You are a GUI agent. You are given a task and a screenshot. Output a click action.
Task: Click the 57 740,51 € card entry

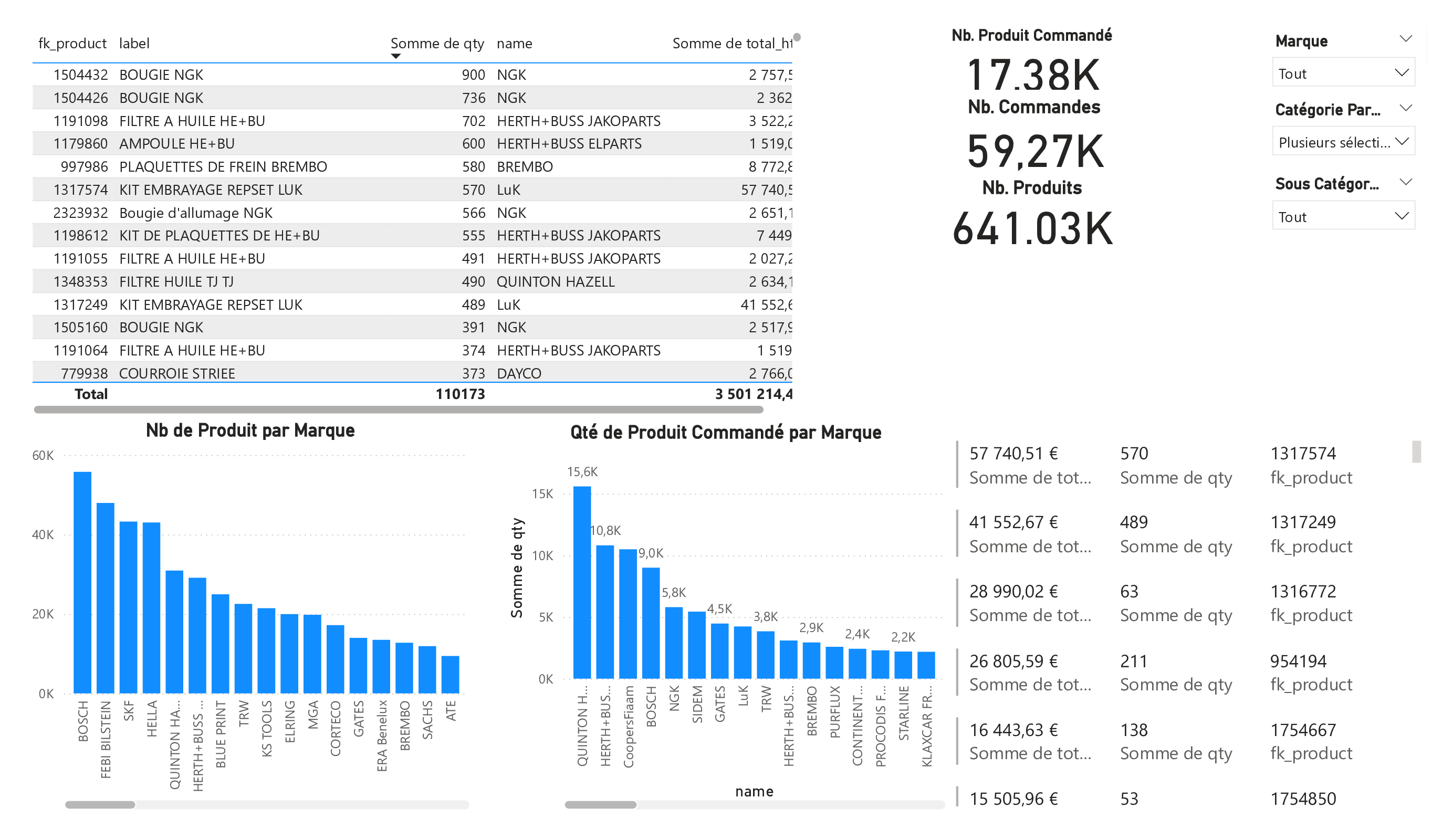point(1013,453)
